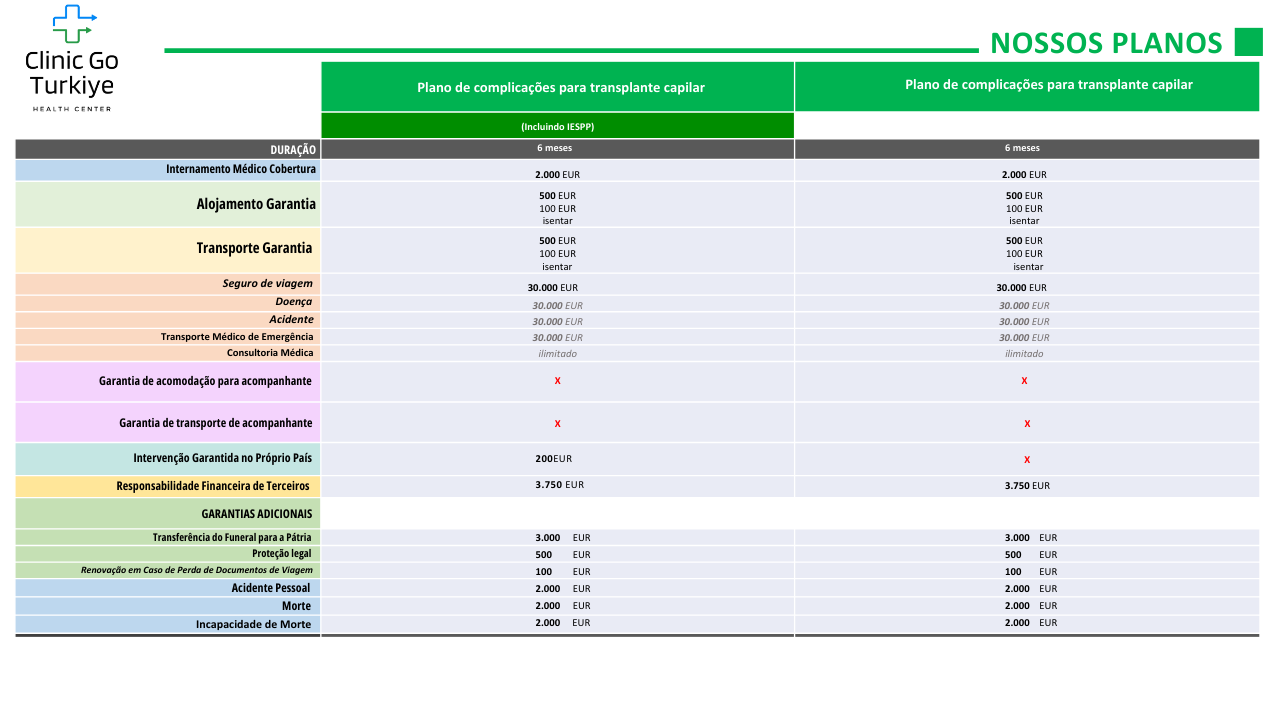Click the green square beside NOSSOS PLANOS

(1248, 42)
